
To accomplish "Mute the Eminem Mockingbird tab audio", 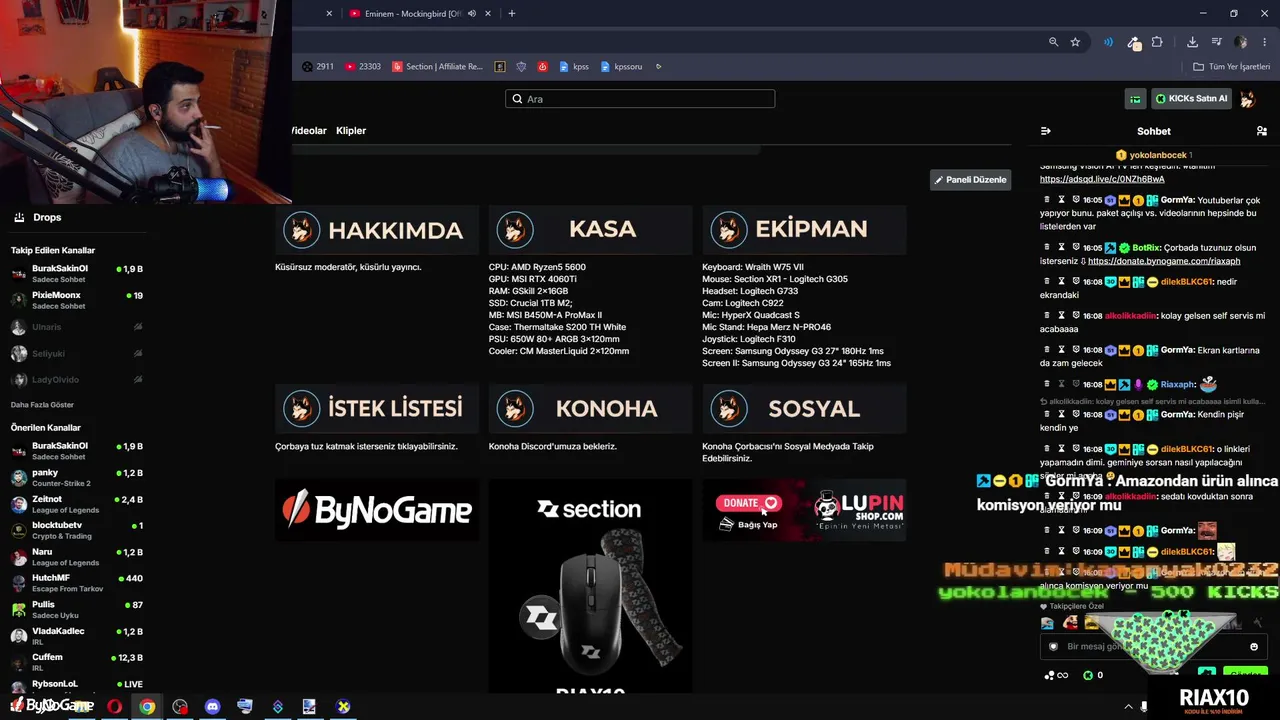I will pyautogui.click(x=471, y=13).
